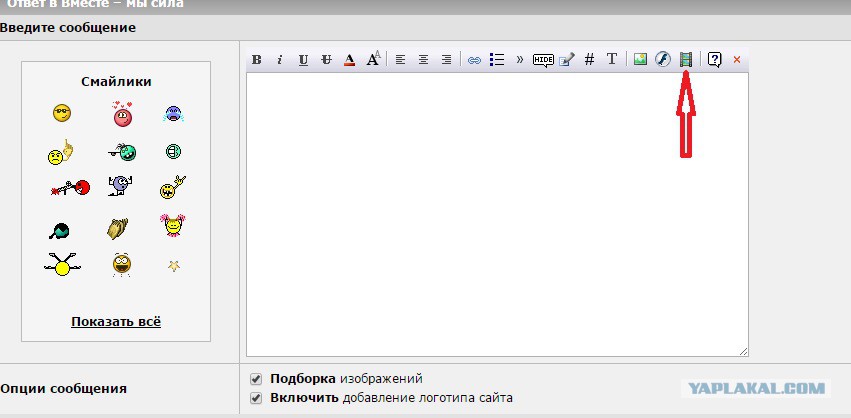
Task: Center-align the text
Action: coord(423,60)
